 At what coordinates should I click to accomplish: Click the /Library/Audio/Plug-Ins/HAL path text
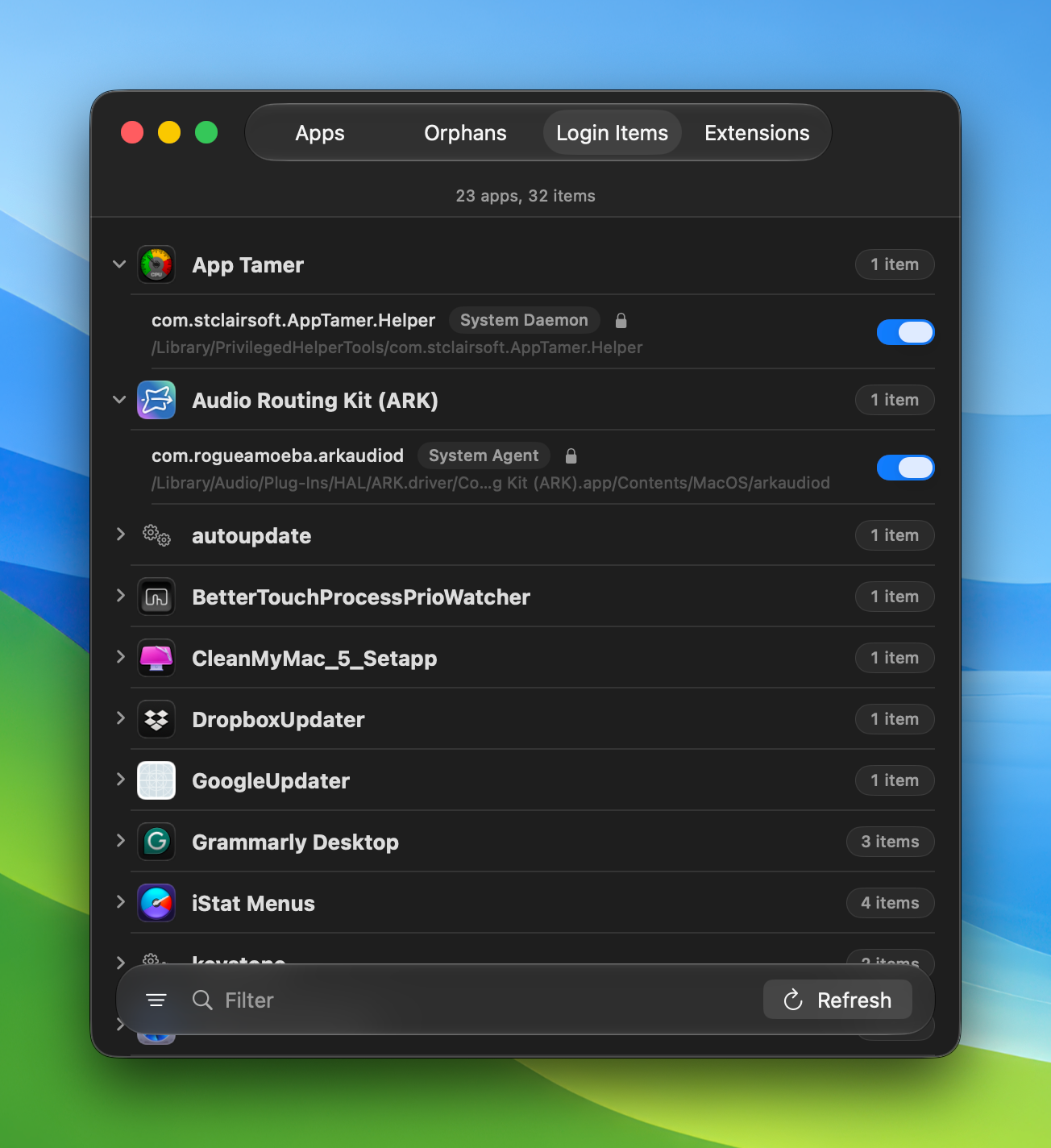pyautogui.click(x=491, y=483)
